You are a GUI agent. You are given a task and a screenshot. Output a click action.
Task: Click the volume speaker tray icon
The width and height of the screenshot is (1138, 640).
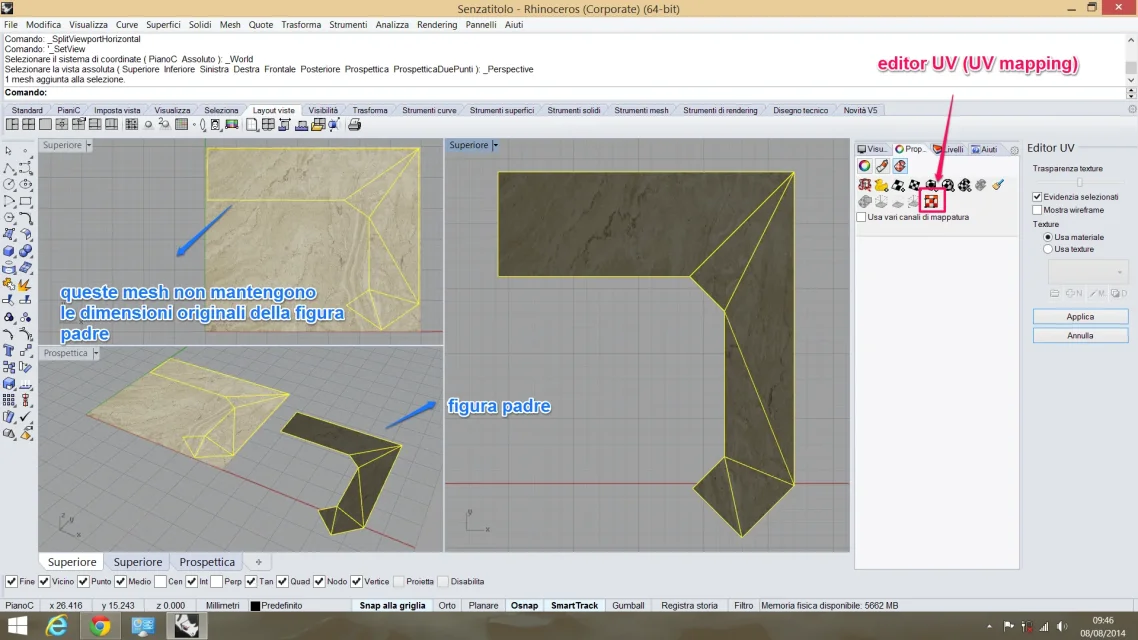(x=1062, y=626)
